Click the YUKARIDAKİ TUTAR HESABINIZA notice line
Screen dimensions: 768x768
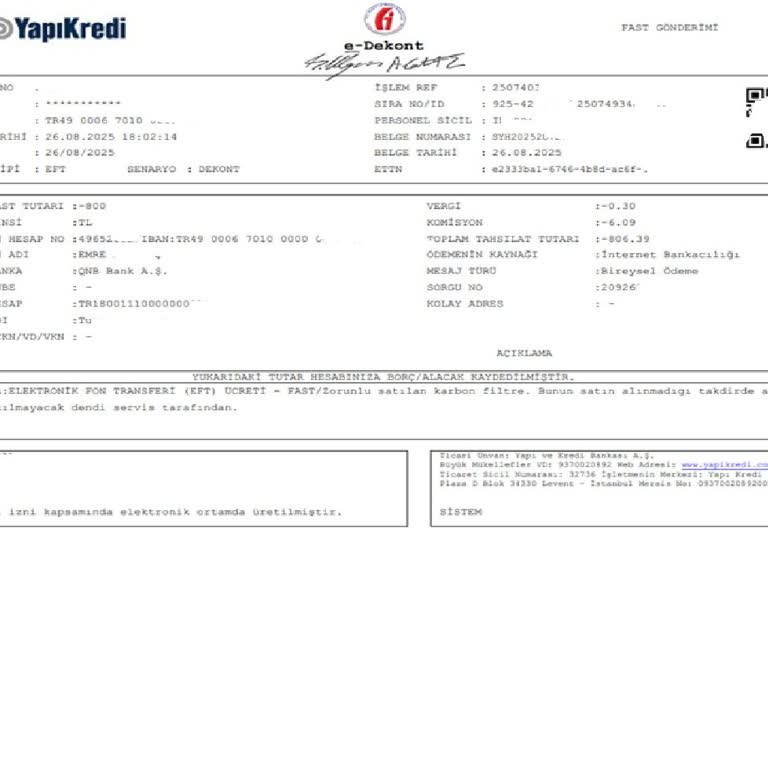(383, 377)
